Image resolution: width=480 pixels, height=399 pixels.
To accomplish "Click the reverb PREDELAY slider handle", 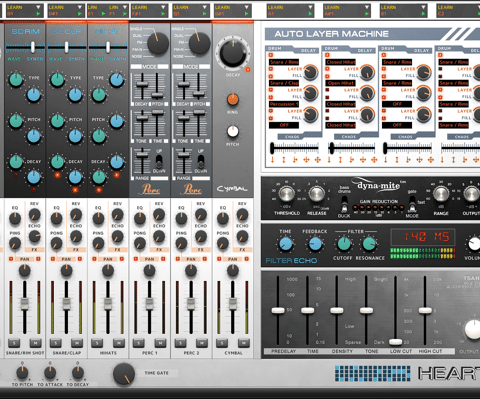I will pos(278,310).
